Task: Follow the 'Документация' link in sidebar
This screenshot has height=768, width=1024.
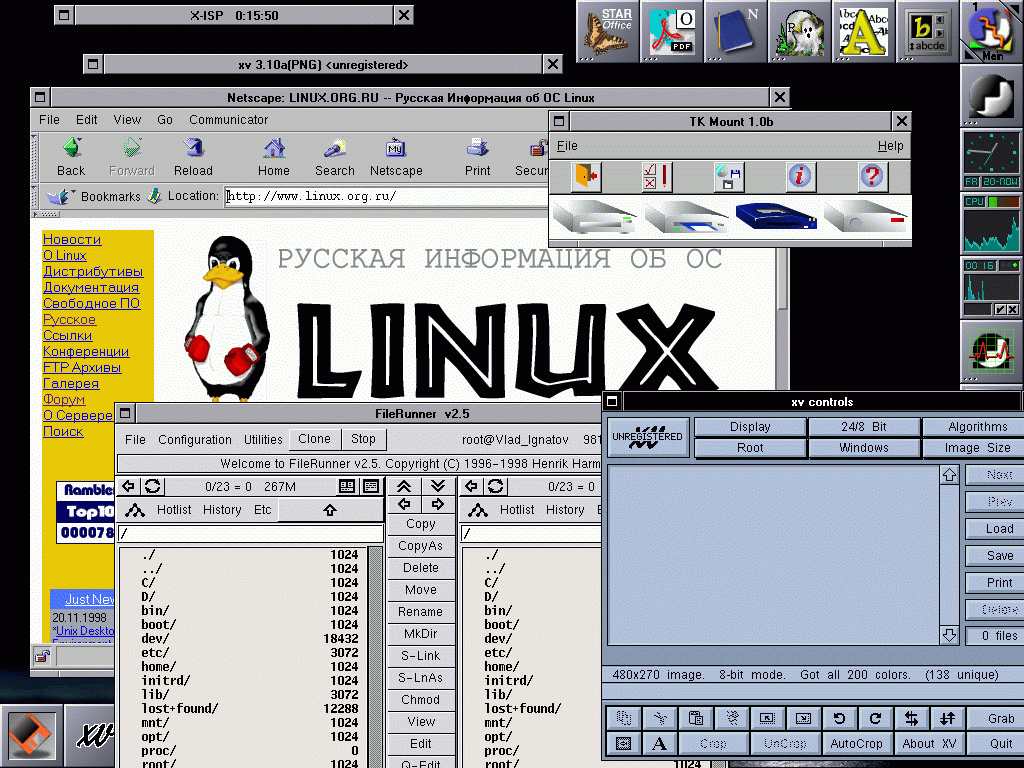Action: pyautogui.click(x=91, y=288)
